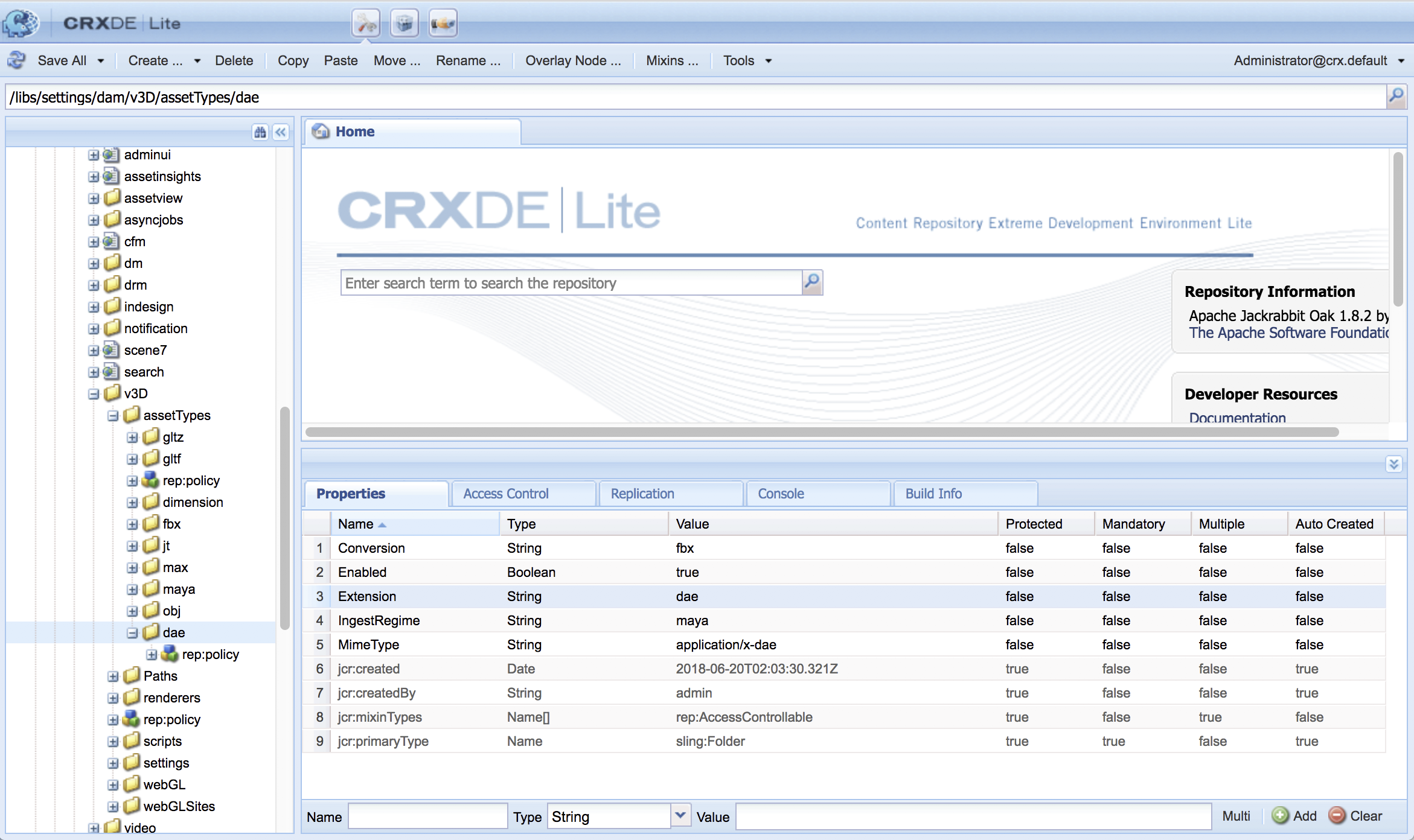Focus the property Value input field
This screenshot has width=1414, height=840.
(x=973, y=816)
